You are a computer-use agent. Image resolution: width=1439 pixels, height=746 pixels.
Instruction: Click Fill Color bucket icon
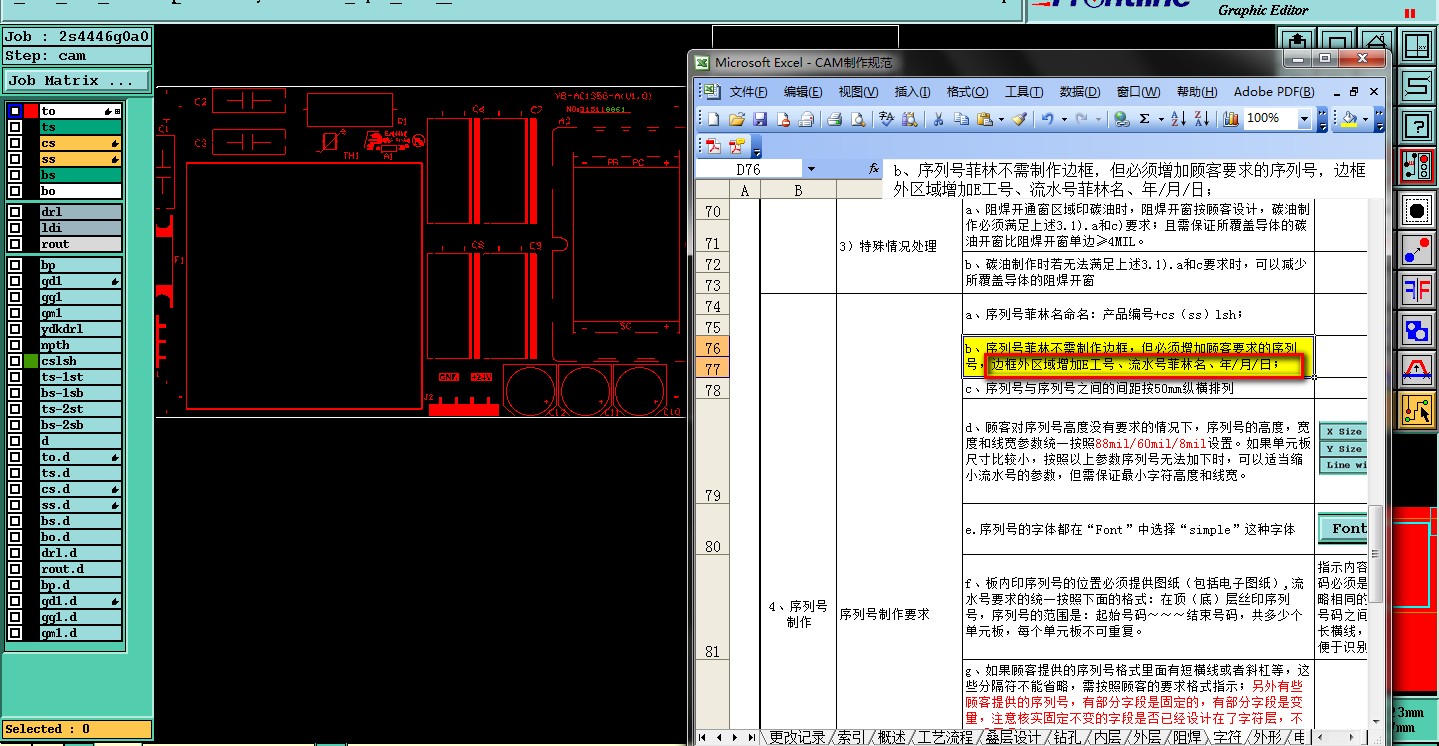coord(1350,119)
